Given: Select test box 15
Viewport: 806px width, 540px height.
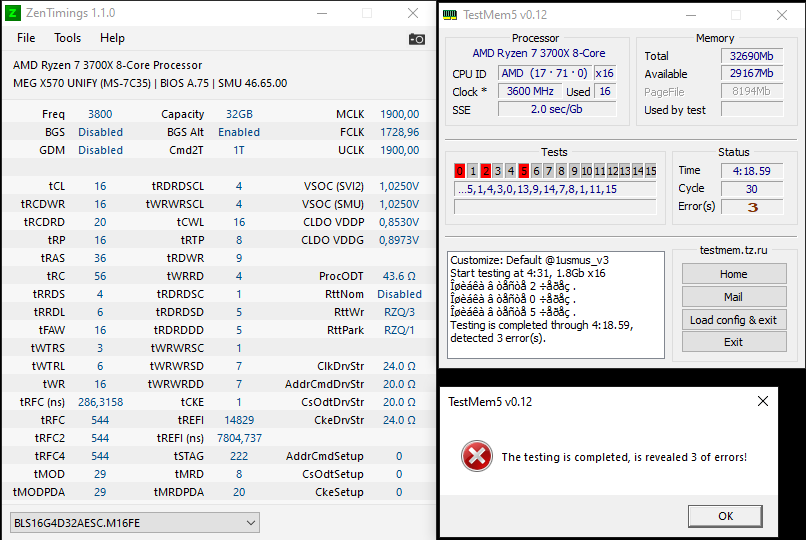Looking at the screenshot, I should click(x=651, y=171).
